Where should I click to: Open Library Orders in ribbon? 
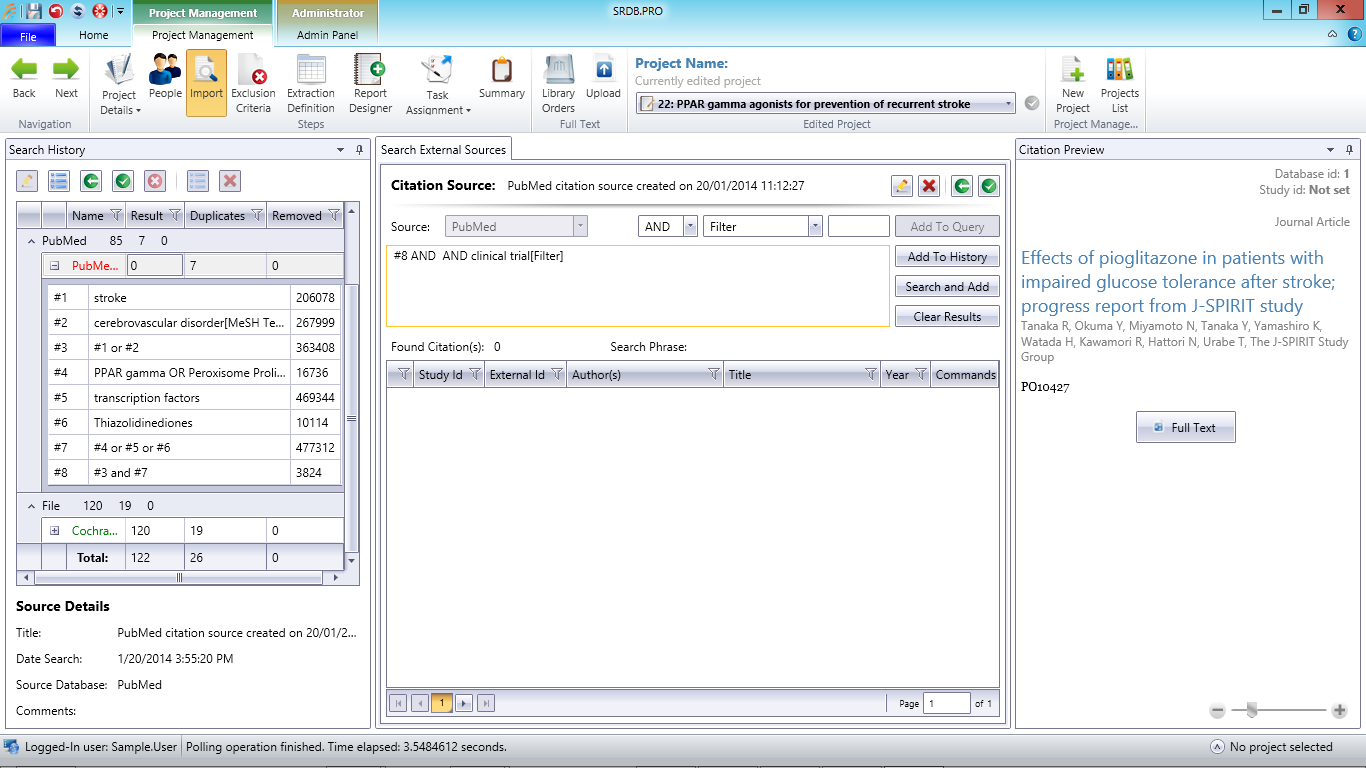[x=558, y=84]
